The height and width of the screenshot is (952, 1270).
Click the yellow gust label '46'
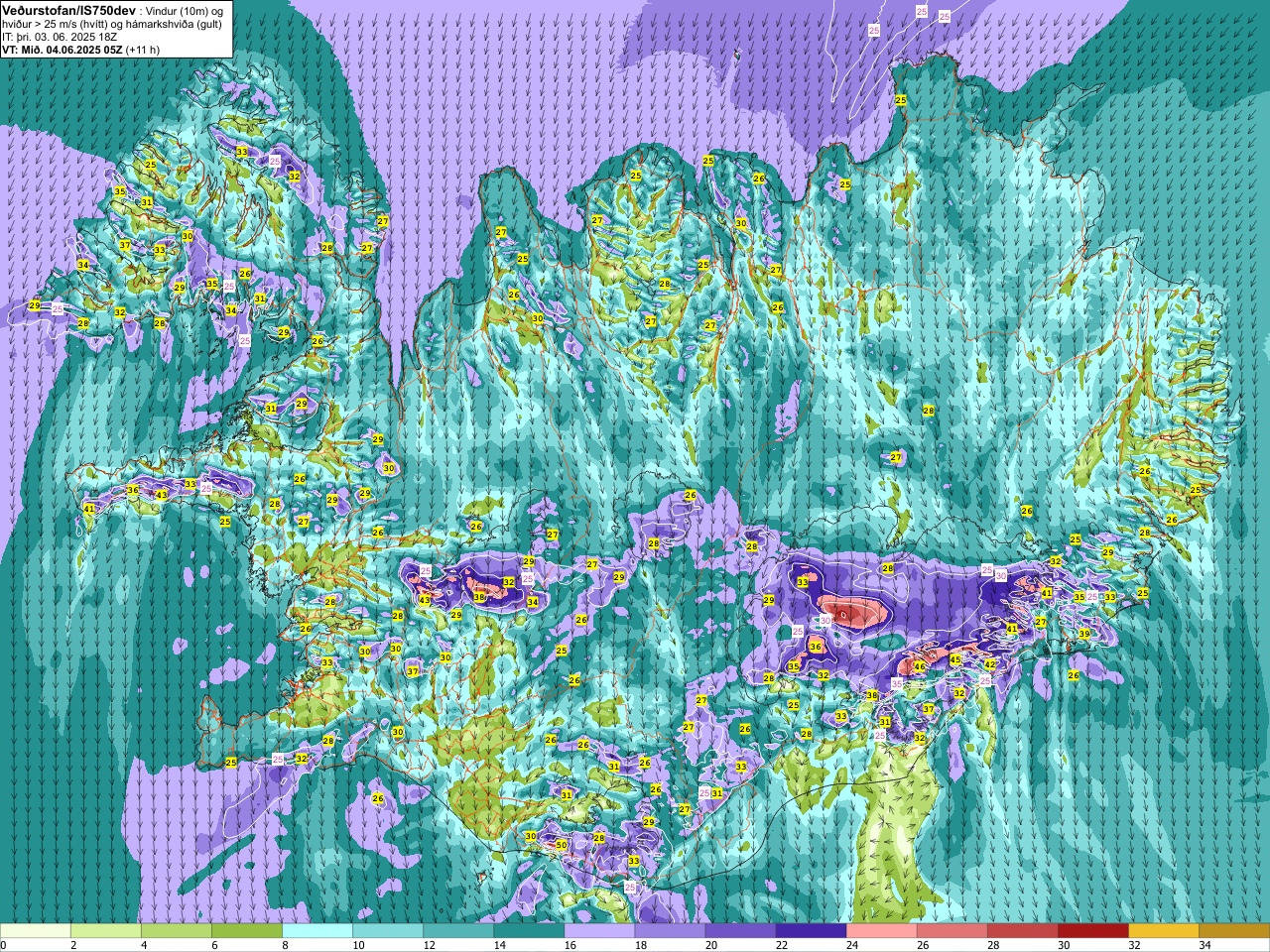pos(920,667)
